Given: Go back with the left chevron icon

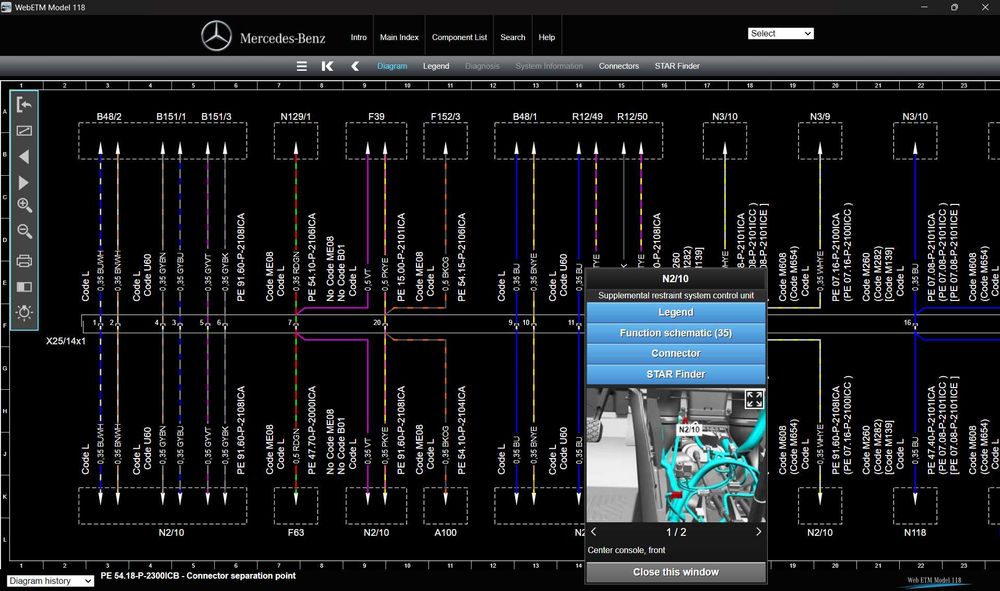Looking at the screenshot, I should 355,66.
